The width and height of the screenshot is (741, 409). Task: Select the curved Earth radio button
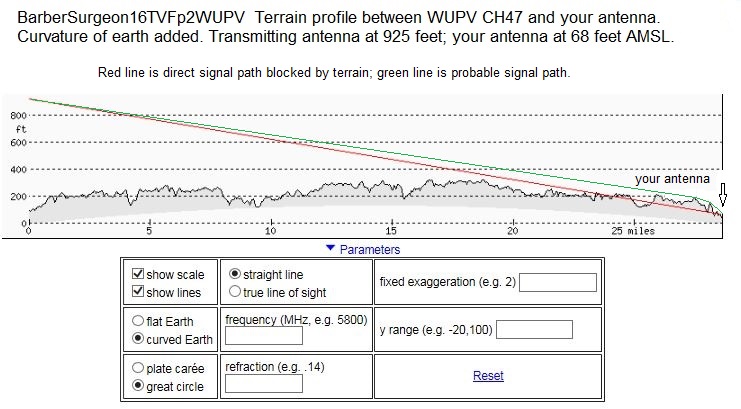point(139,340)
